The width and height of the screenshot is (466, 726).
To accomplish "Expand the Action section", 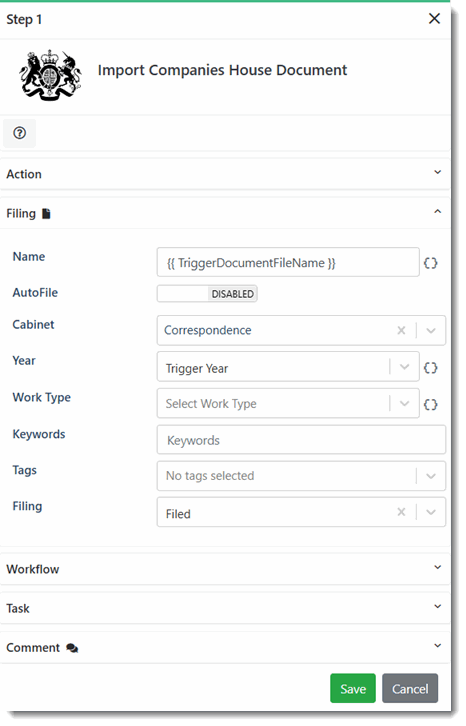I will [225, 174].
